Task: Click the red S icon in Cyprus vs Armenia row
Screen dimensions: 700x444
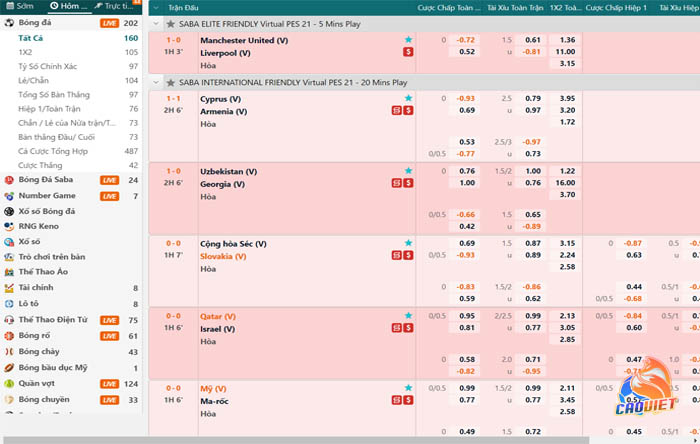Action: [408, 110]
